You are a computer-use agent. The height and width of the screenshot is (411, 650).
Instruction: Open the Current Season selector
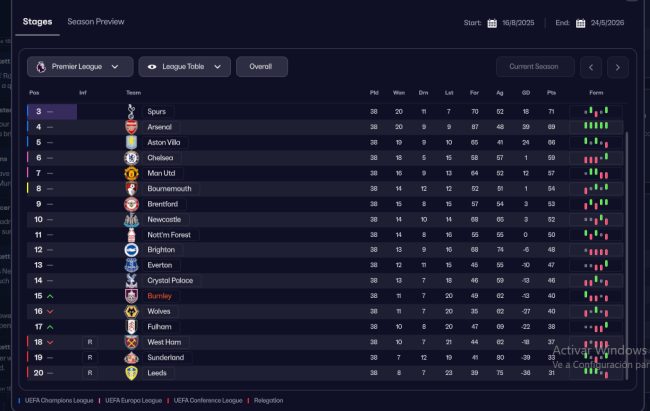(x=533, y=67)
